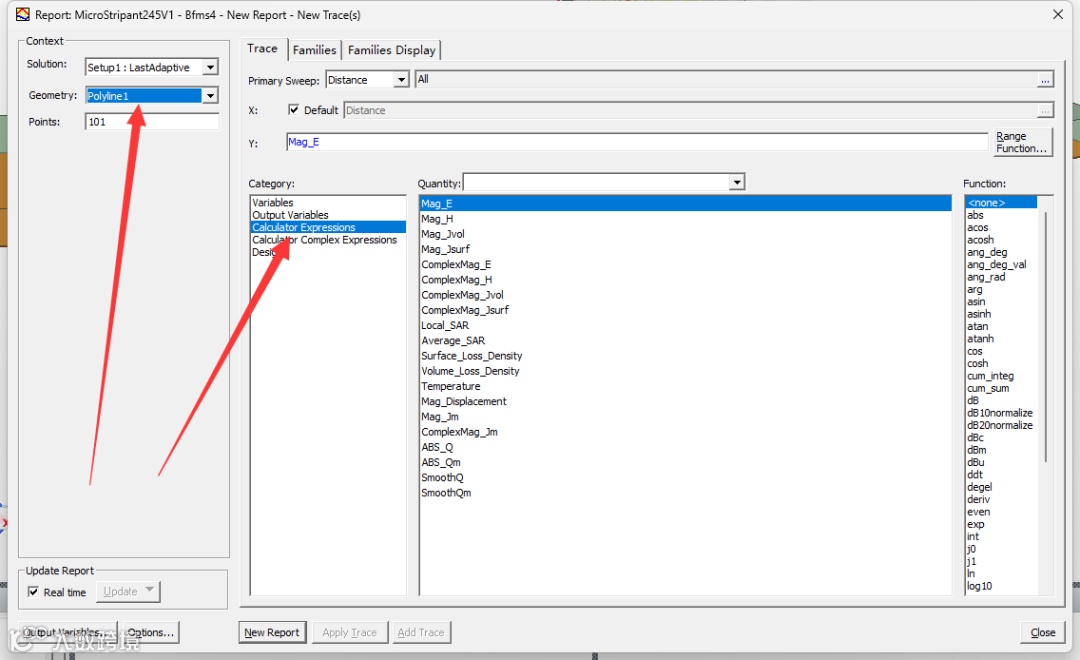Click the Y expression input field
The height and width of the screenshot is (660, 1080).
pyautogui.click(x=637, y=142)
